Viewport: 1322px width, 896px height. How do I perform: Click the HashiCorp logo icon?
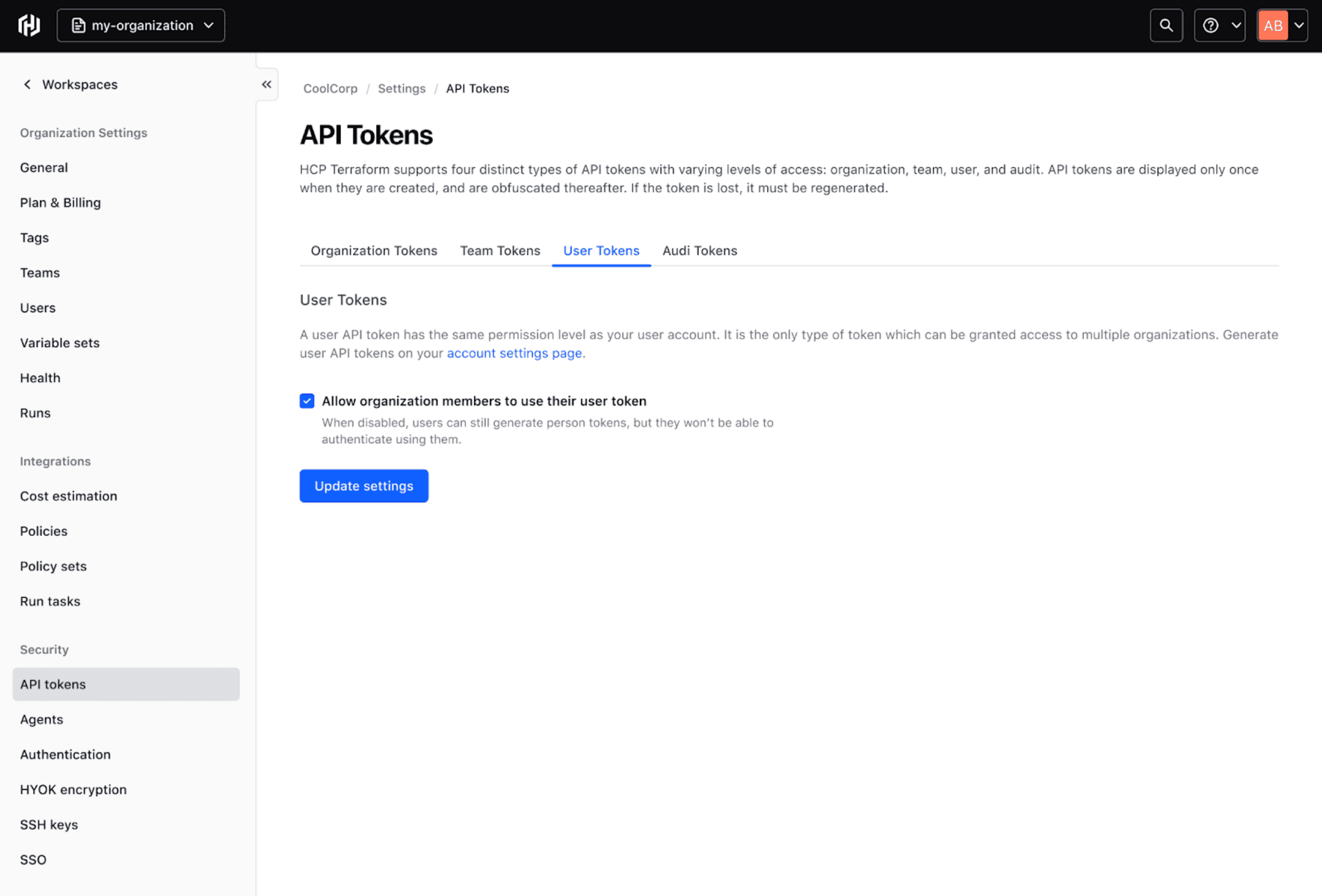[x=29, y=26]
